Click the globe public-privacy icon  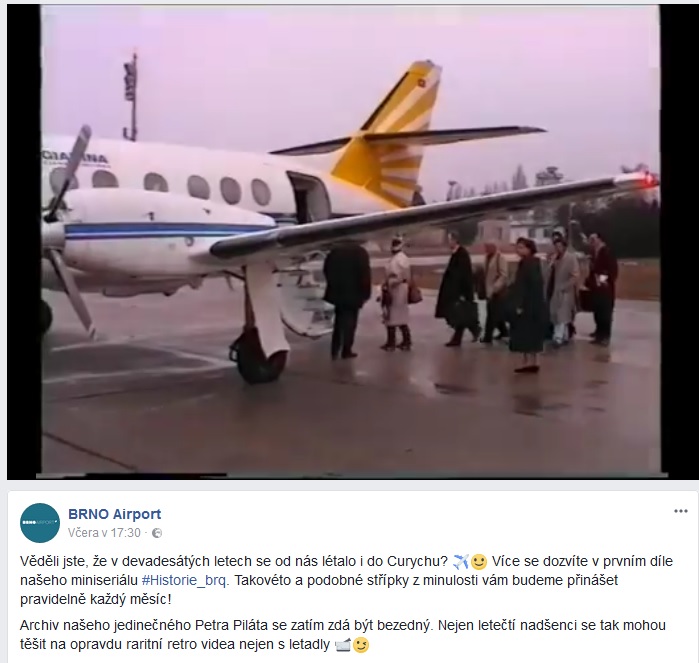pyautogui.click(x=157, y=533)
